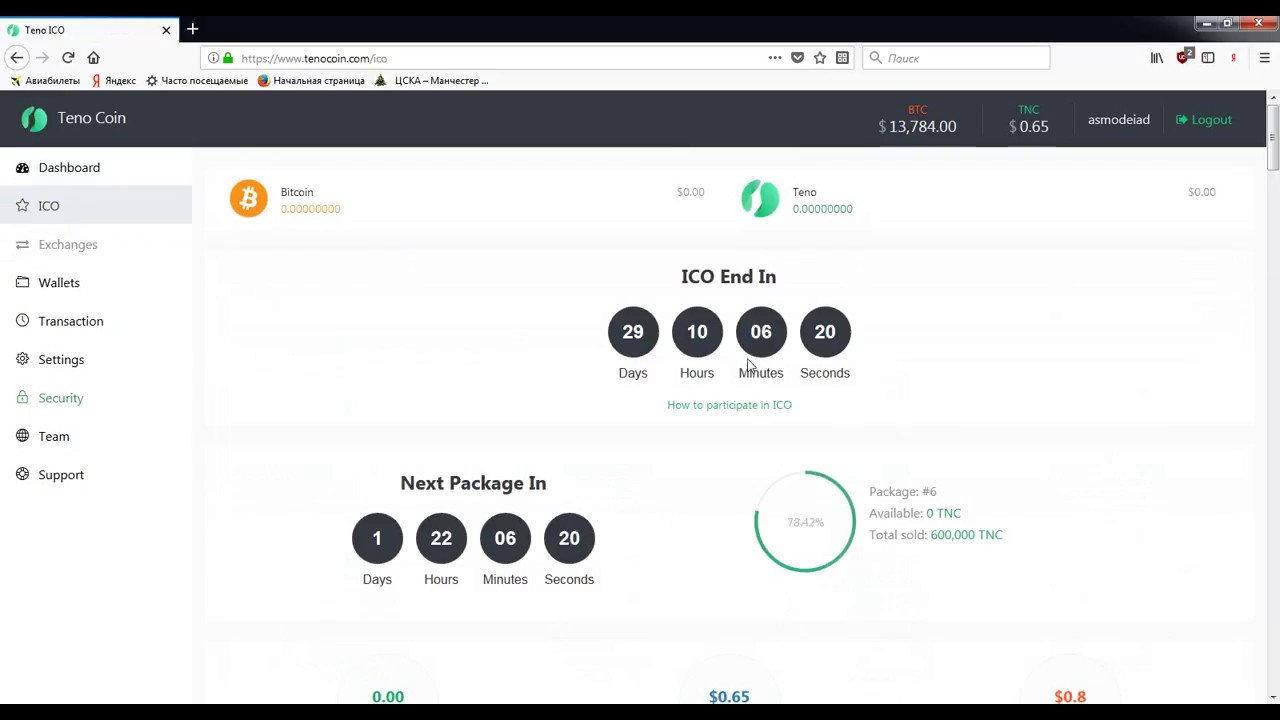Click the TNC price $0.65 in header

click(x=1028, y=126)
